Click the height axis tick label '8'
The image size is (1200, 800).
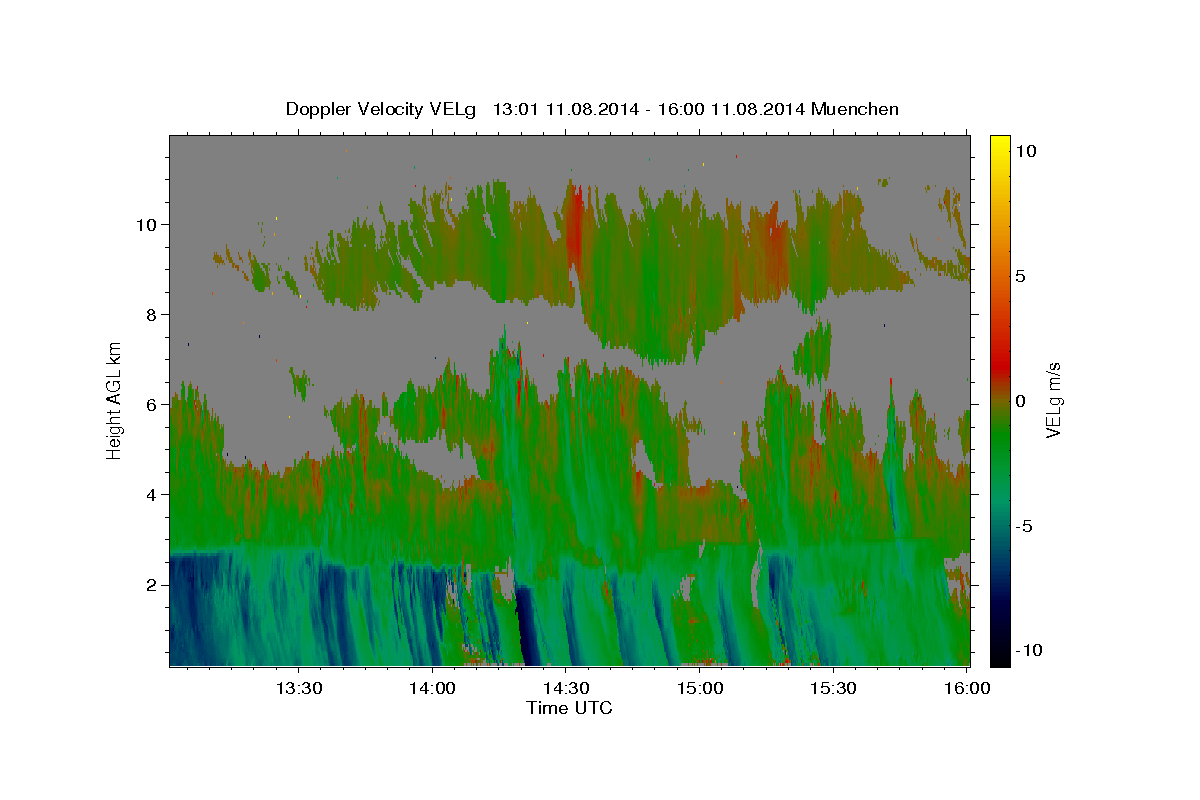[153, 315]
